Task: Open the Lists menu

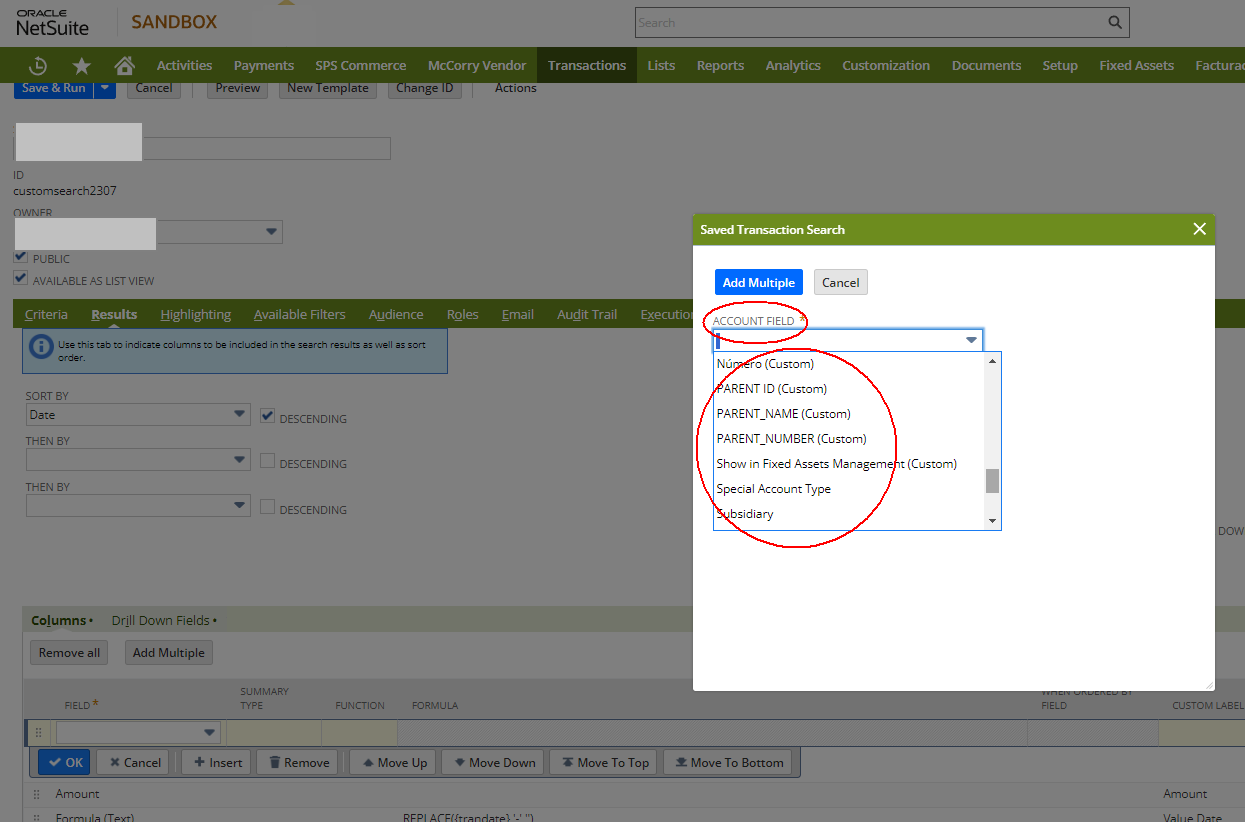Action: 661,66
